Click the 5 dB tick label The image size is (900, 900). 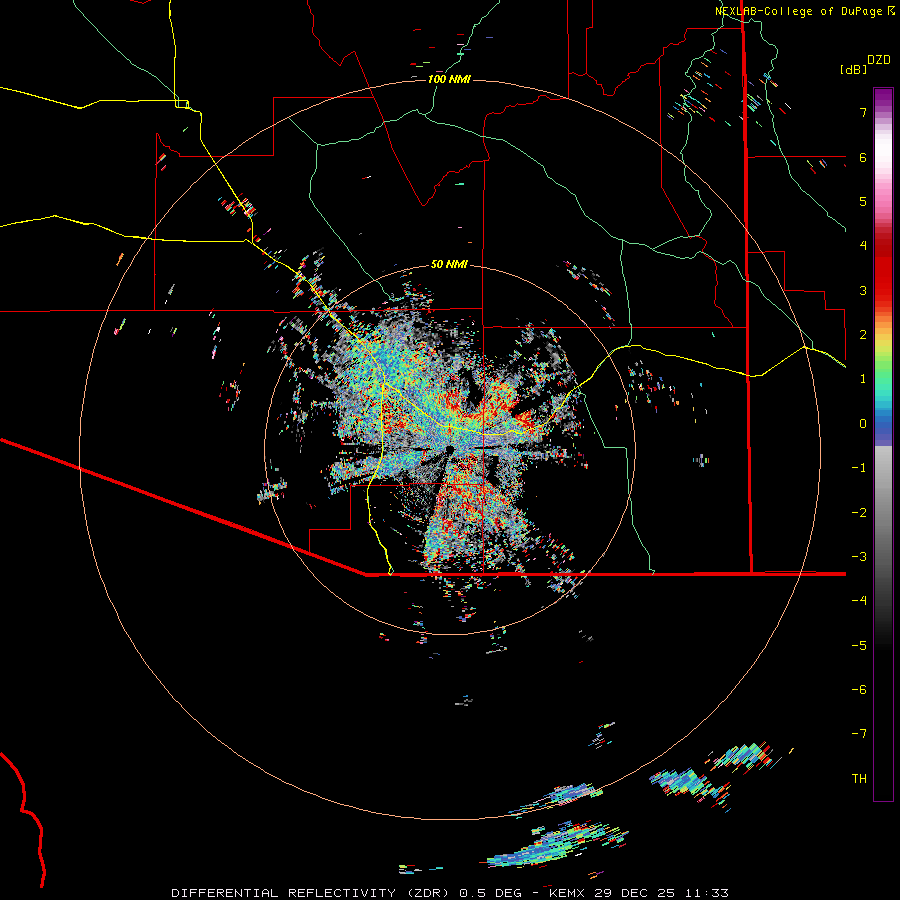(x=863, y=201)
